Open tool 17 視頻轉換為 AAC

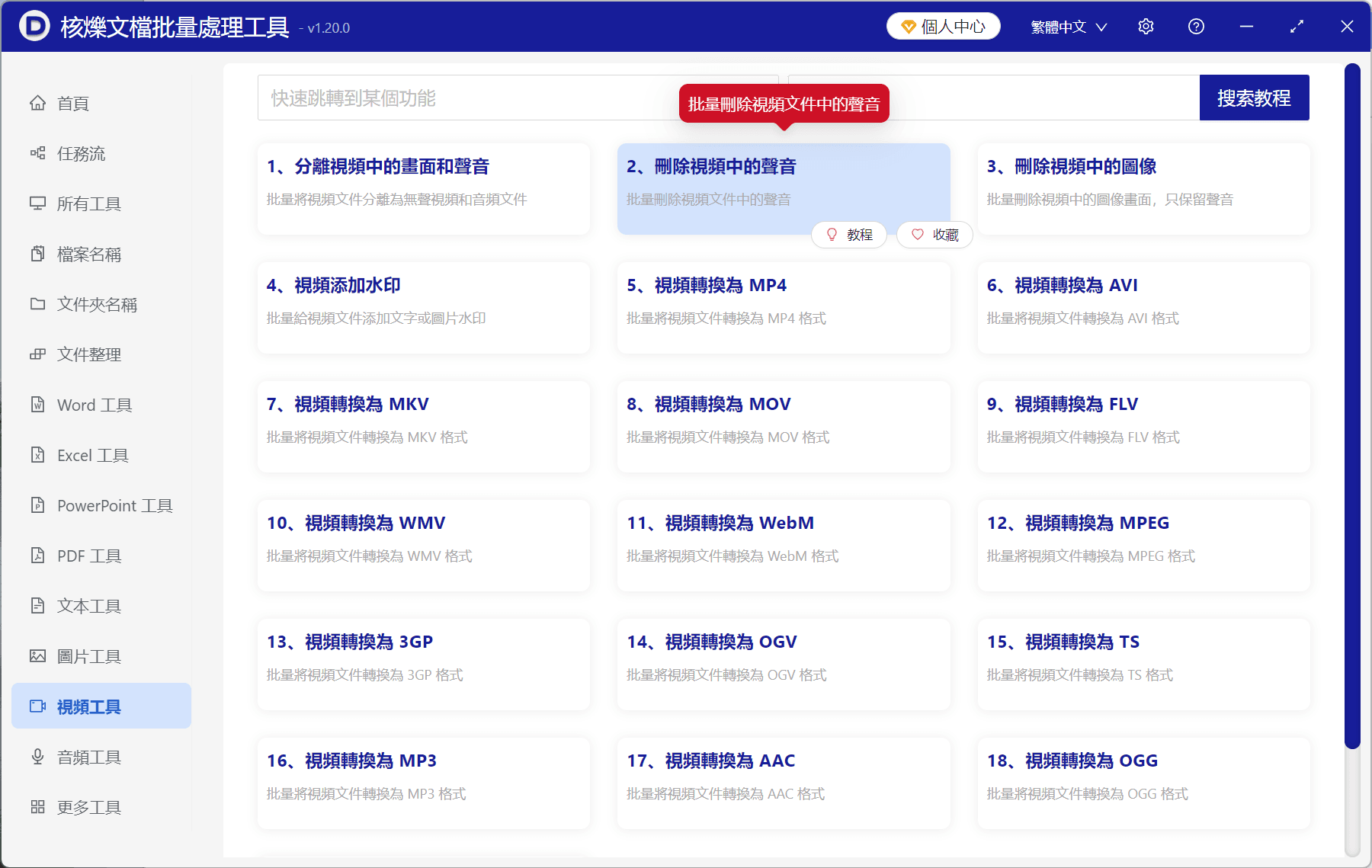(784, 783)
